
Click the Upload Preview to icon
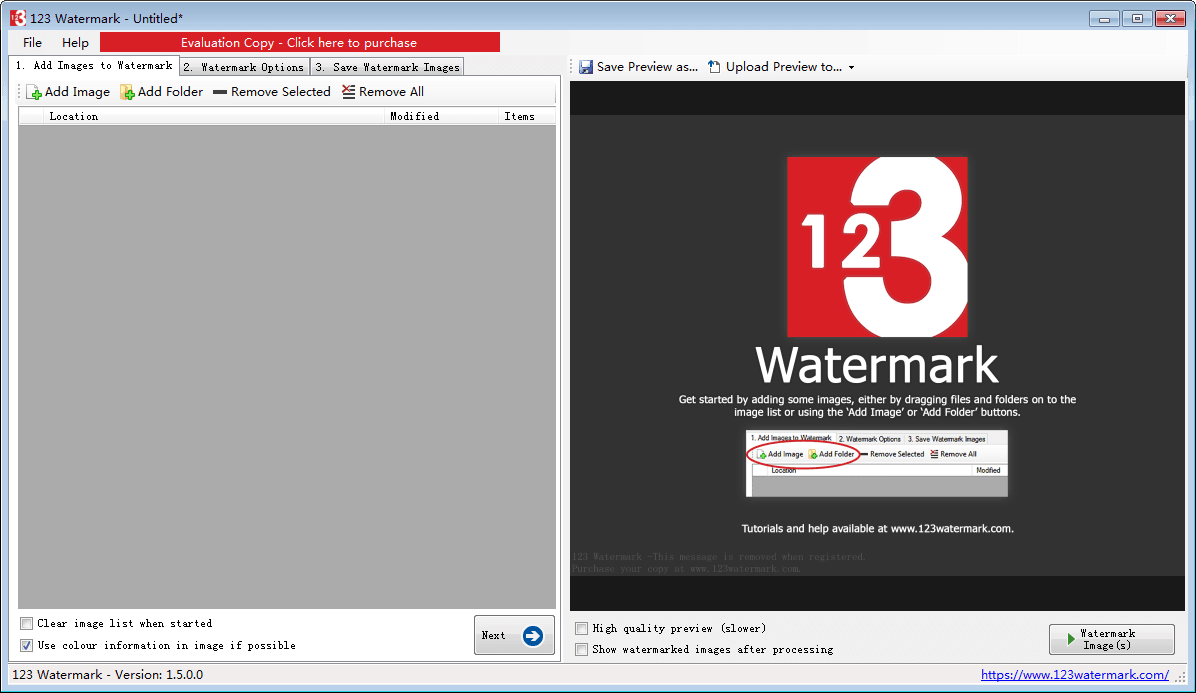pos(714,67)
